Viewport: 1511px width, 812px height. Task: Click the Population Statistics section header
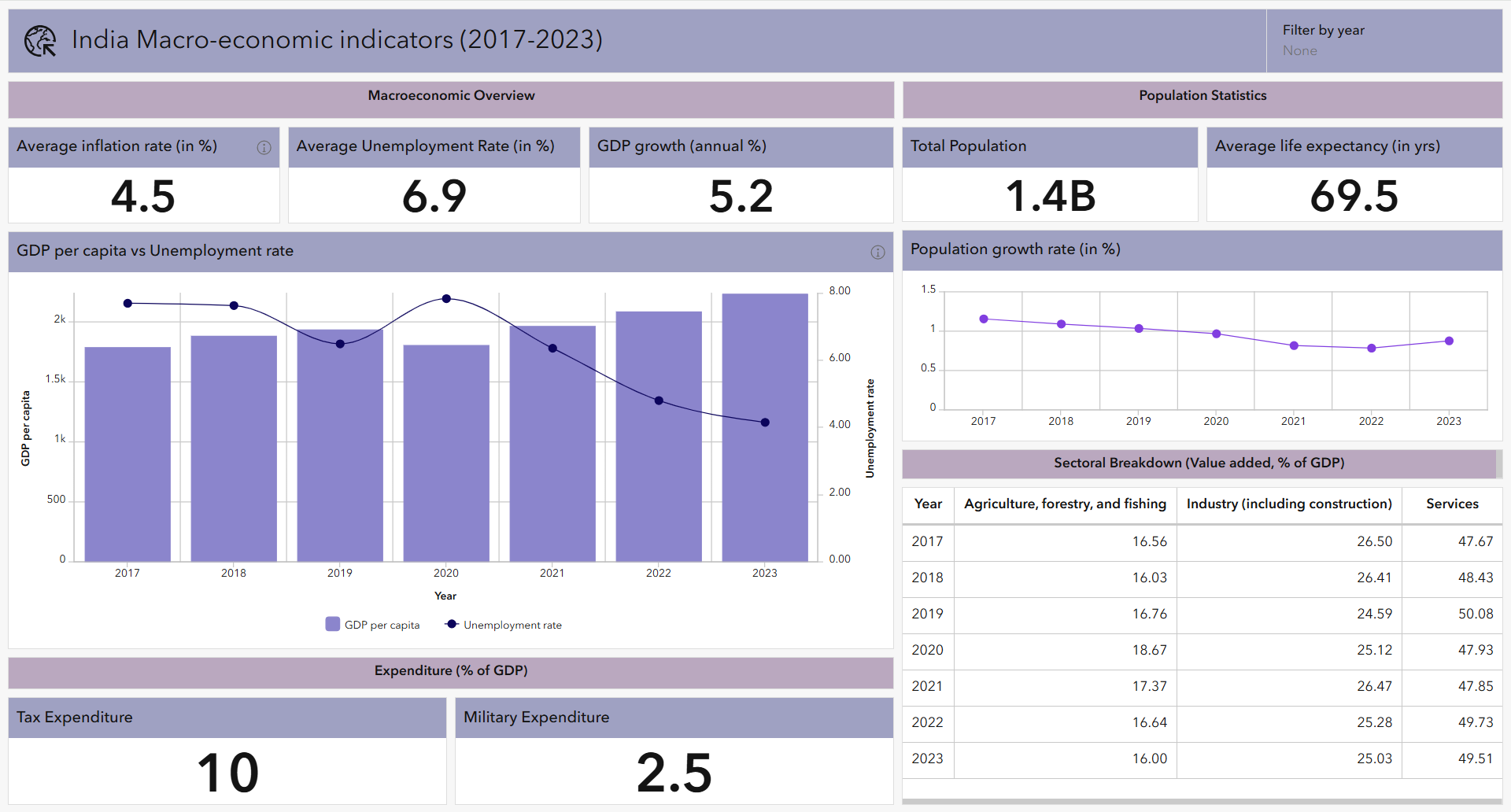[x=1203, y=95]
